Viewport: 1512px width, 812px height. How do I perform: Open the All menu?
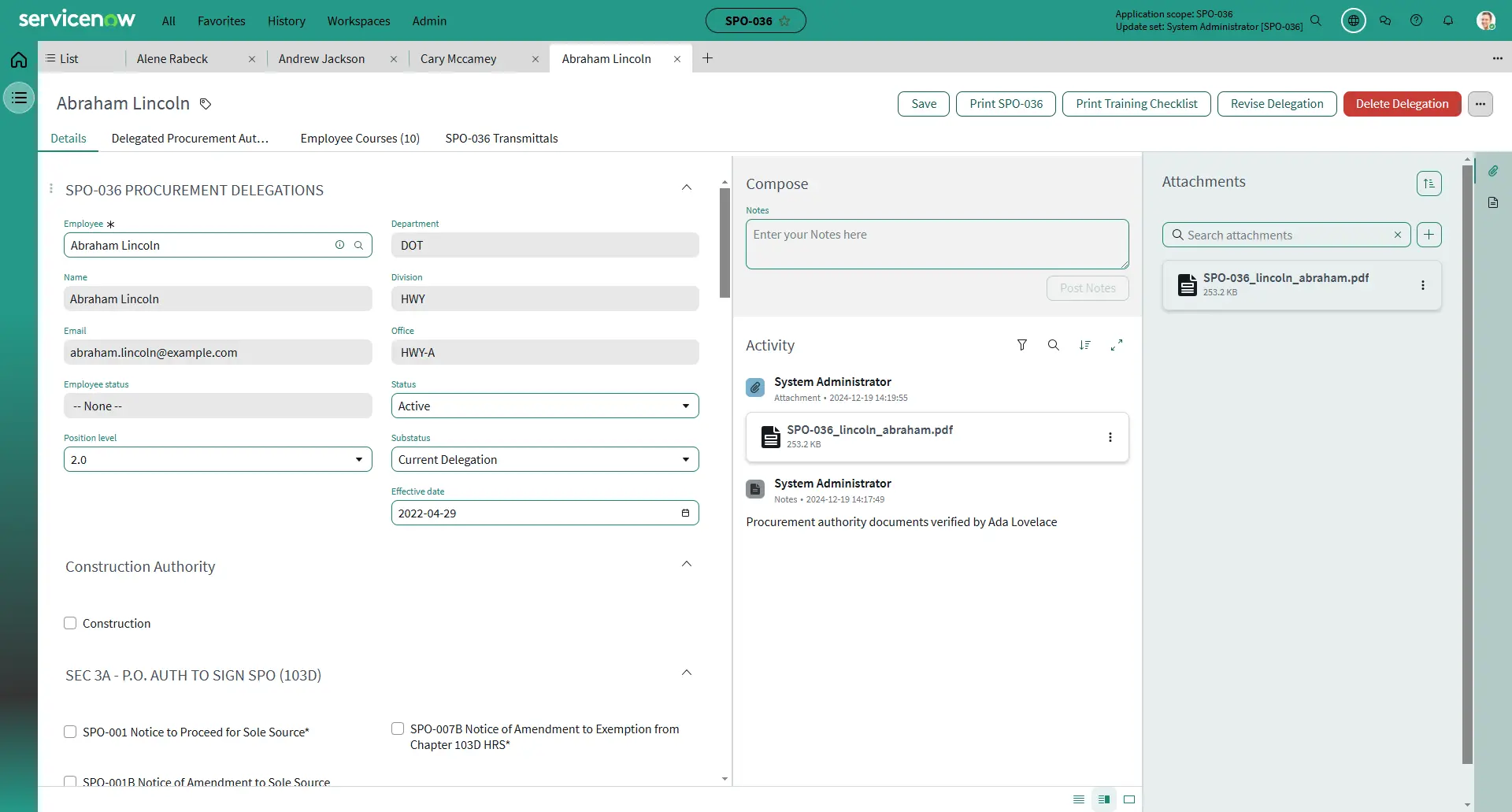pos(169,20)
